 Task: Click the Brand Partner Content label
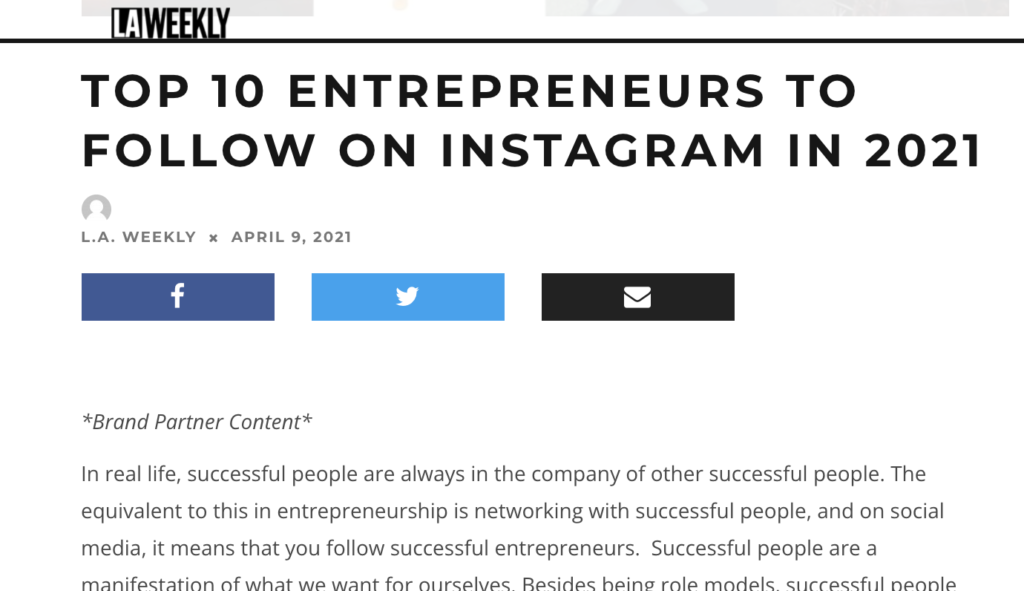coord(197,422)
